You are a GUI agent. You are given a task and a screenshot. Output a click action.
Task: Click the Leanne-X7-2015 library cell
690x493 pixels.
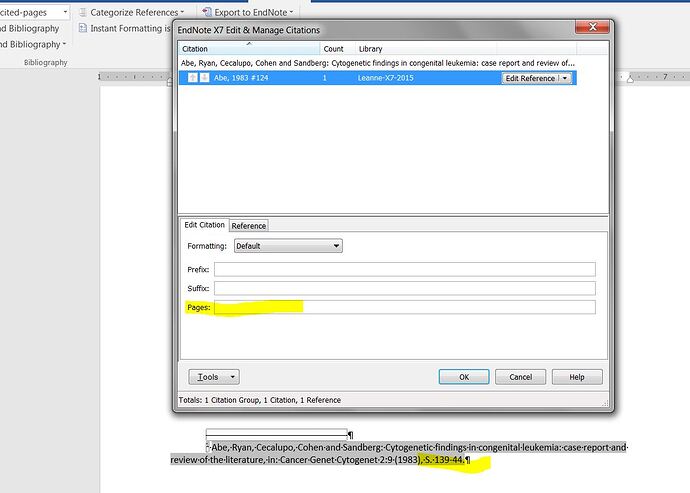click(385, 78)
